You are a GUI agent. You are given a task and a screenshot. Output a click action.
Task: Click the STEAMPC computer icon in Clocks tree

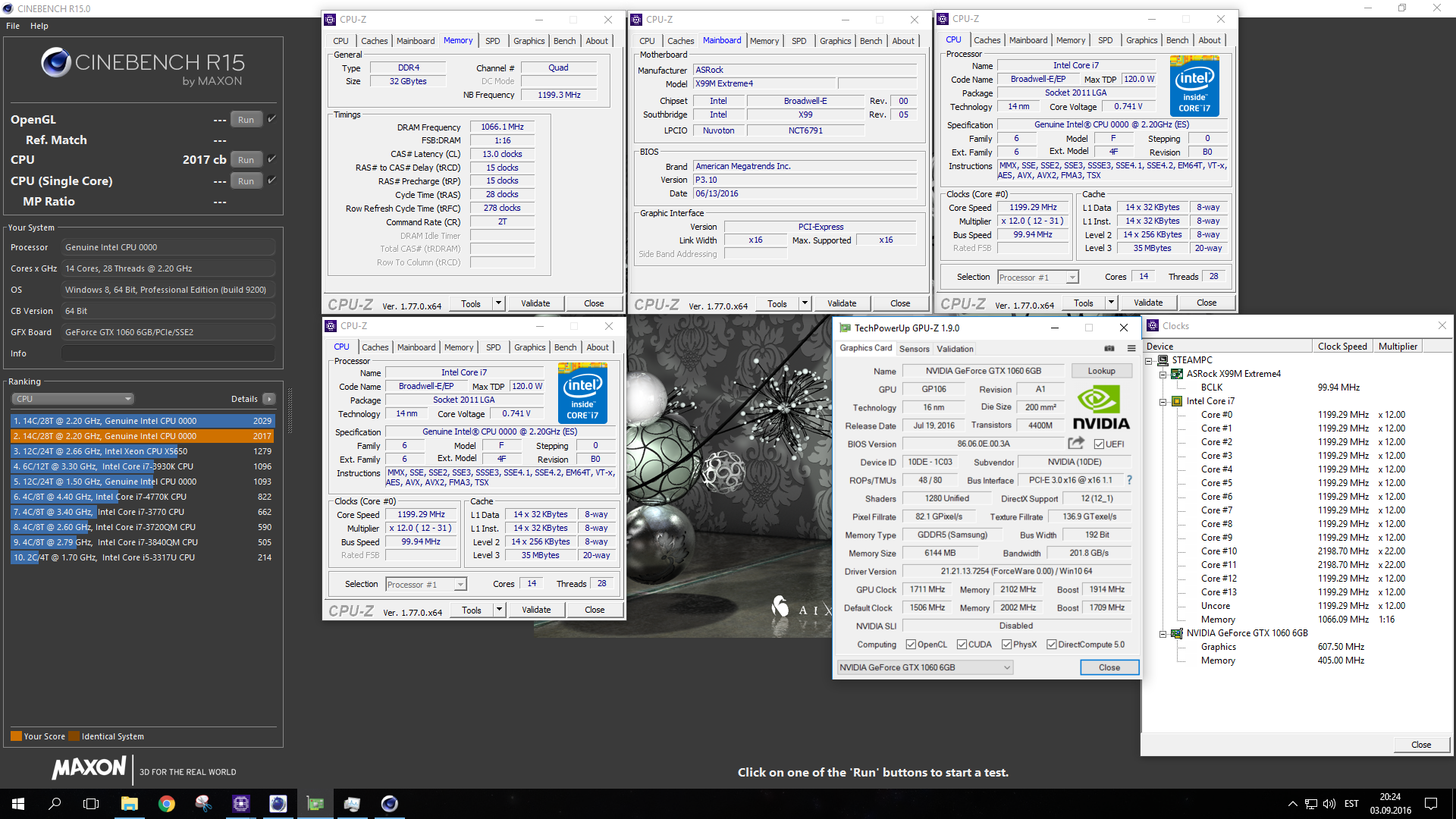pyautogui.click(x=1163, y=360)
